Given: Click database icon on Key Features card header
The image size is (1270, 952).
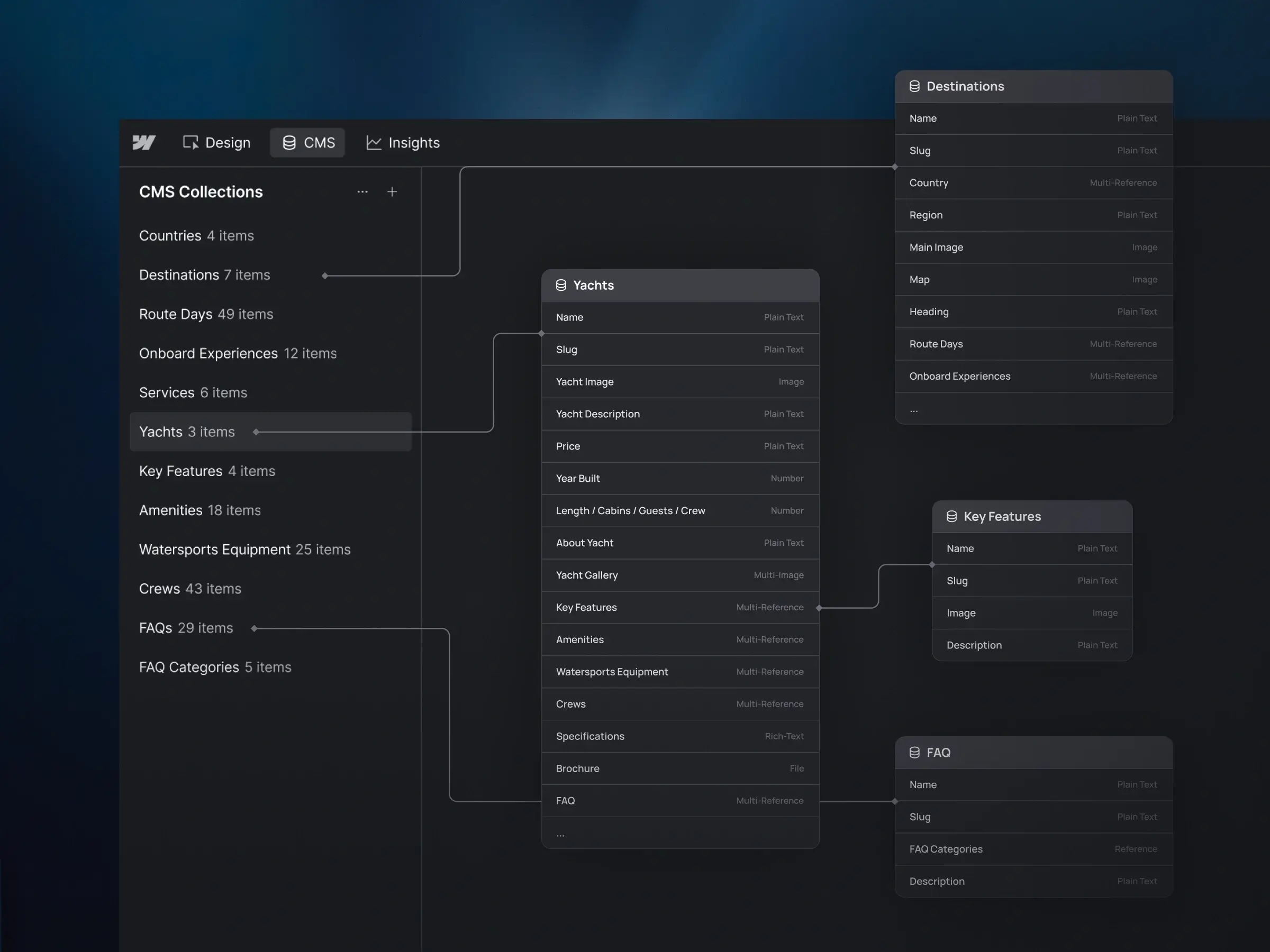Looking at the screenshot, I should click(951, 516).
